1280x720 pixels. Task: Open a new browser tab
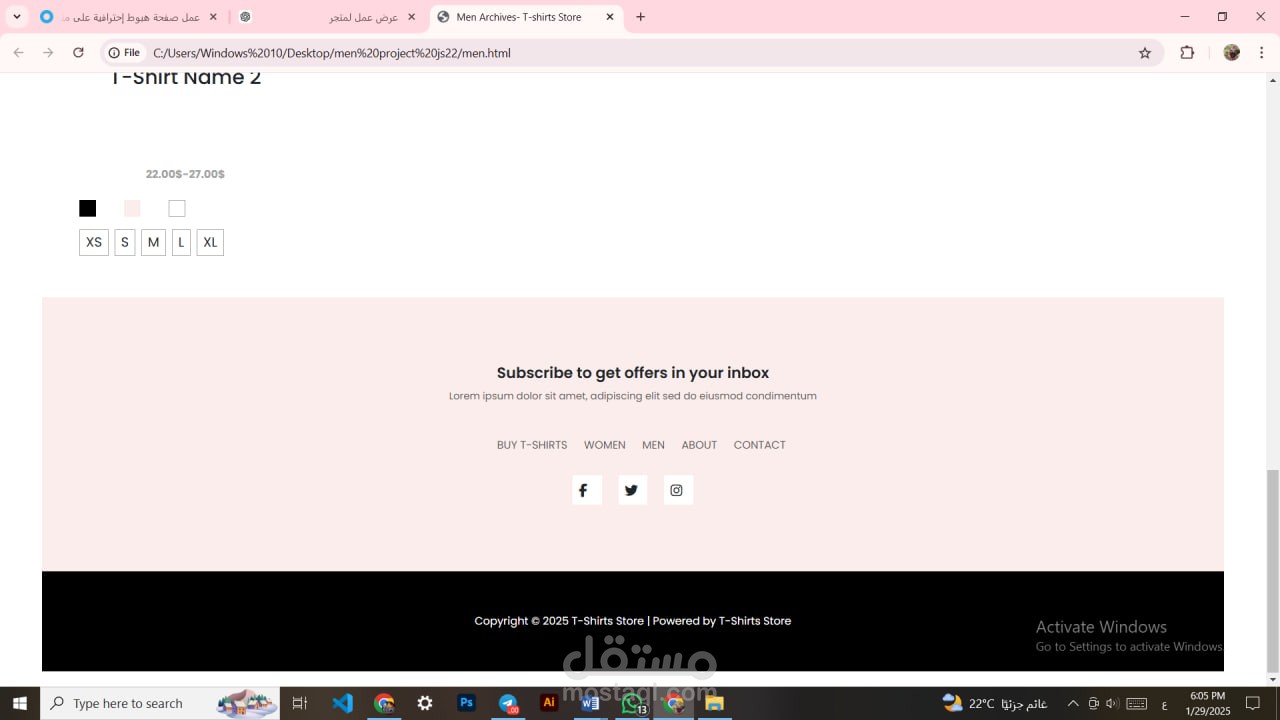641,17
